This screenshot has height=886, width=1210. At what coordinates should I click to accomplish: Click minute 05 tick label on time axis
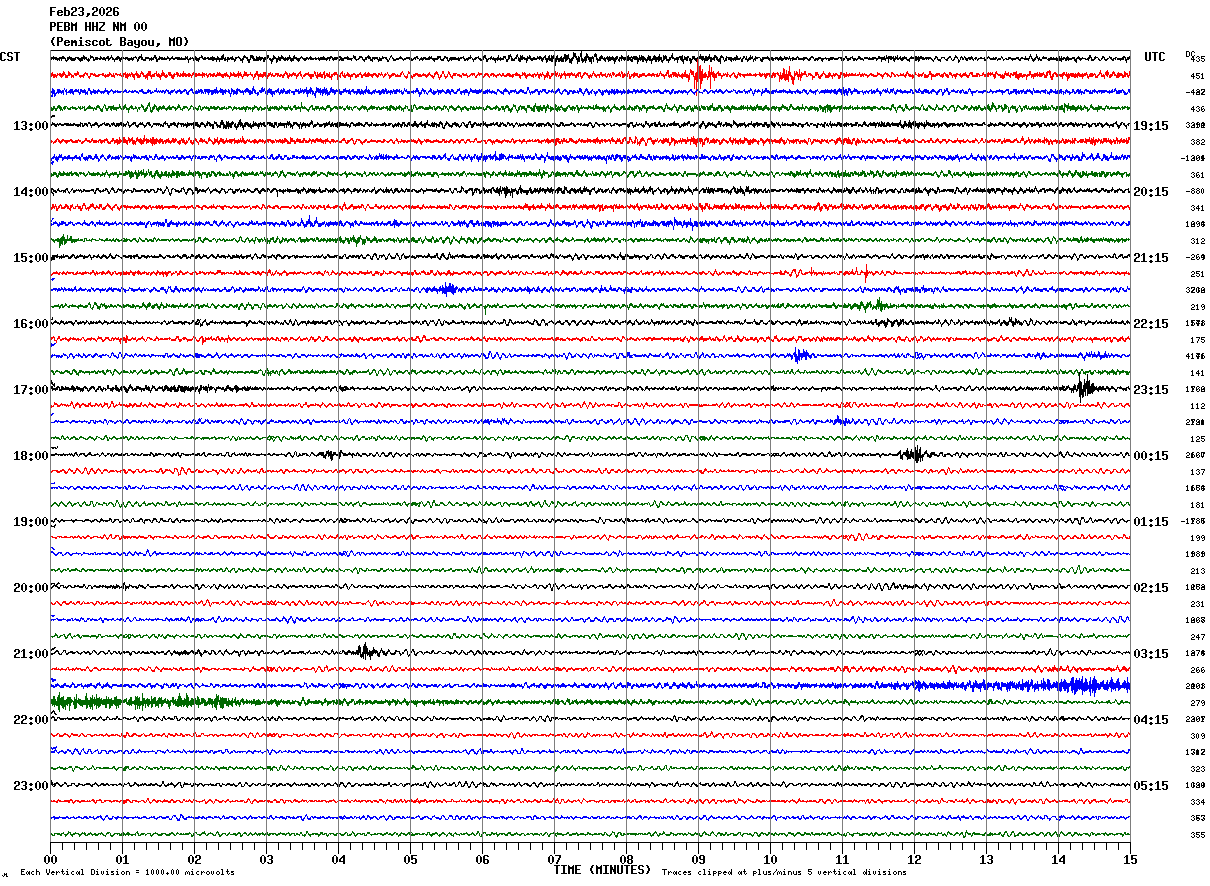410,859
